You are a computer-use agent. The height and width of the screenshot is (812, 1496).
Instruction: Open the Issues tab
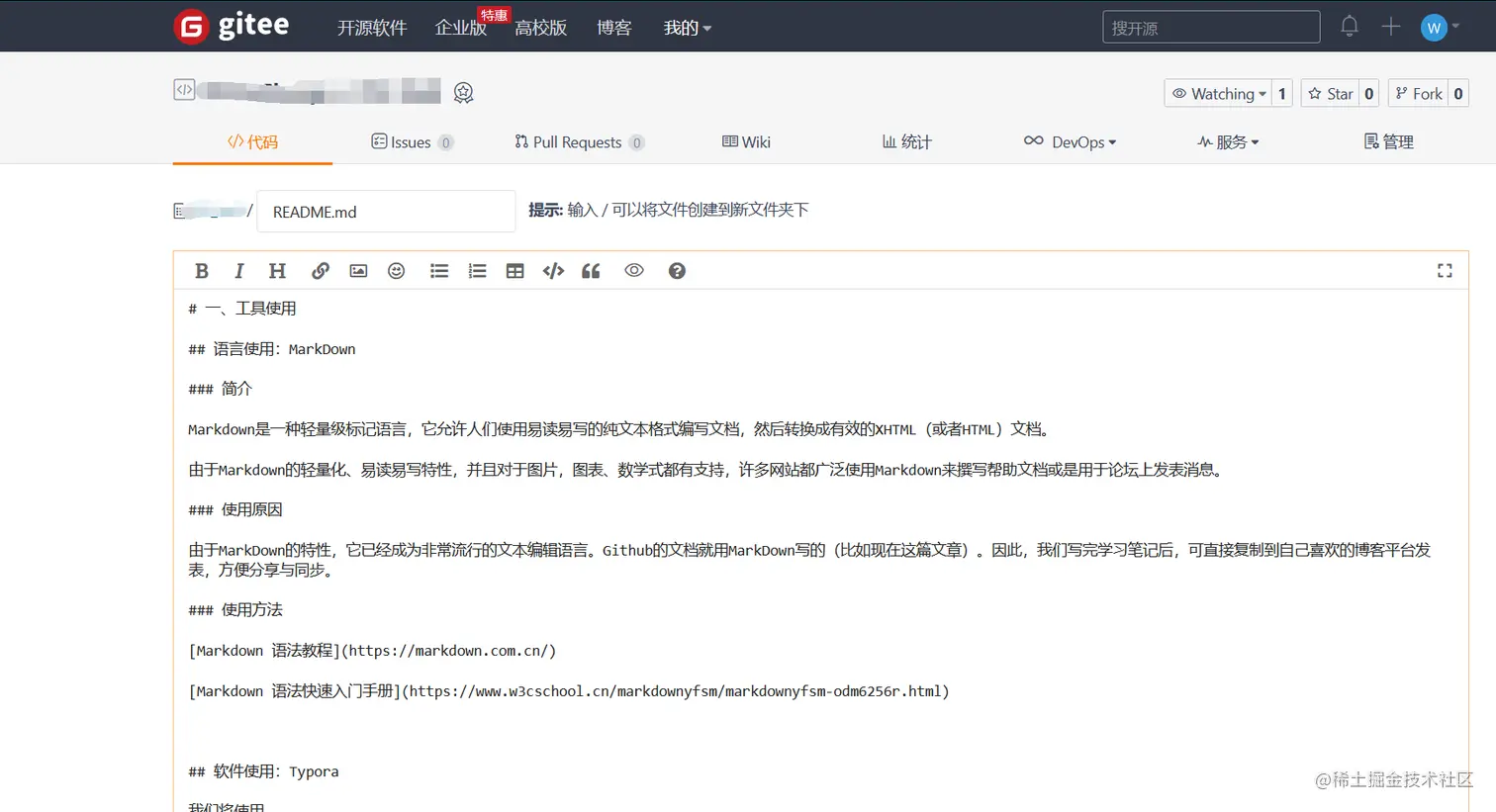(x=412, y=141)
